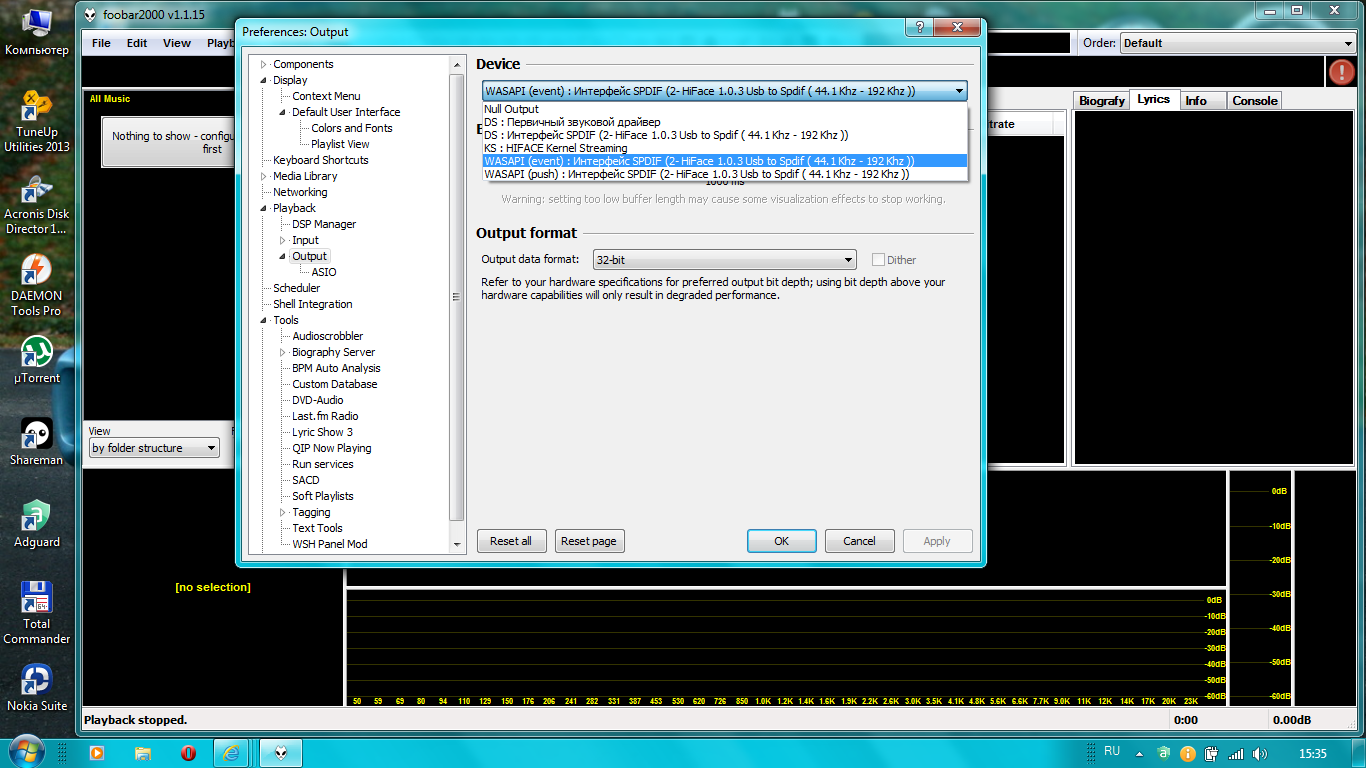Open the Windows Explorer taskbar icon
Viewport: 1366px width, 768px height.
(143, 753)
